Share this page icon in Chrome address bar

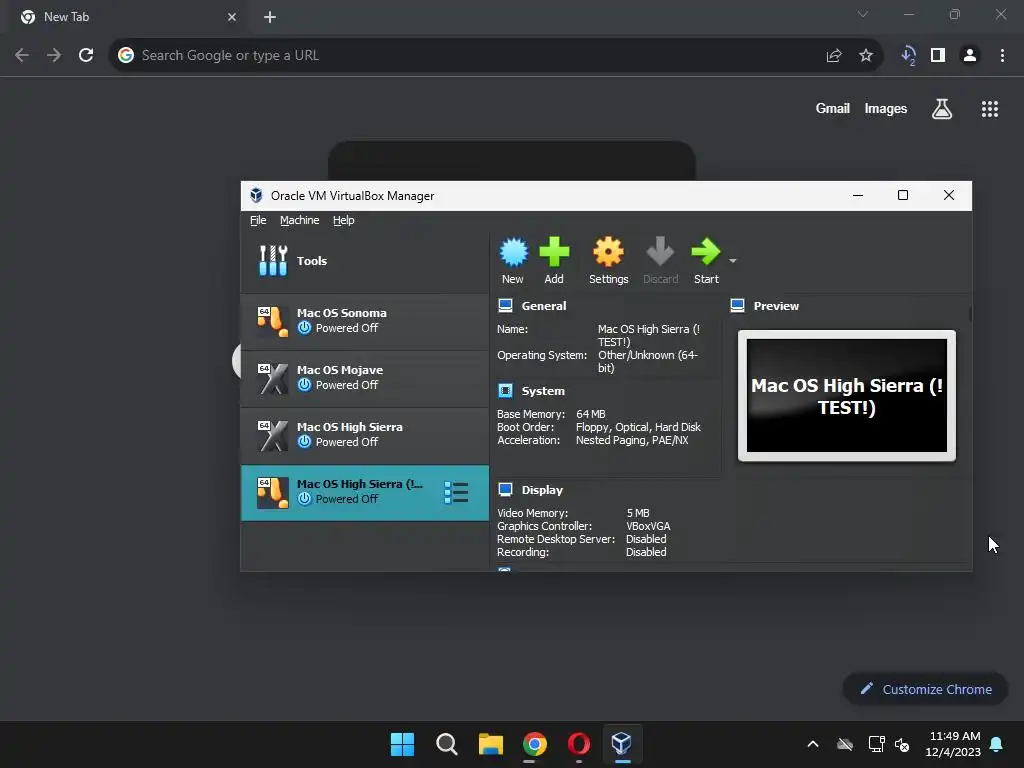point(834,56)
